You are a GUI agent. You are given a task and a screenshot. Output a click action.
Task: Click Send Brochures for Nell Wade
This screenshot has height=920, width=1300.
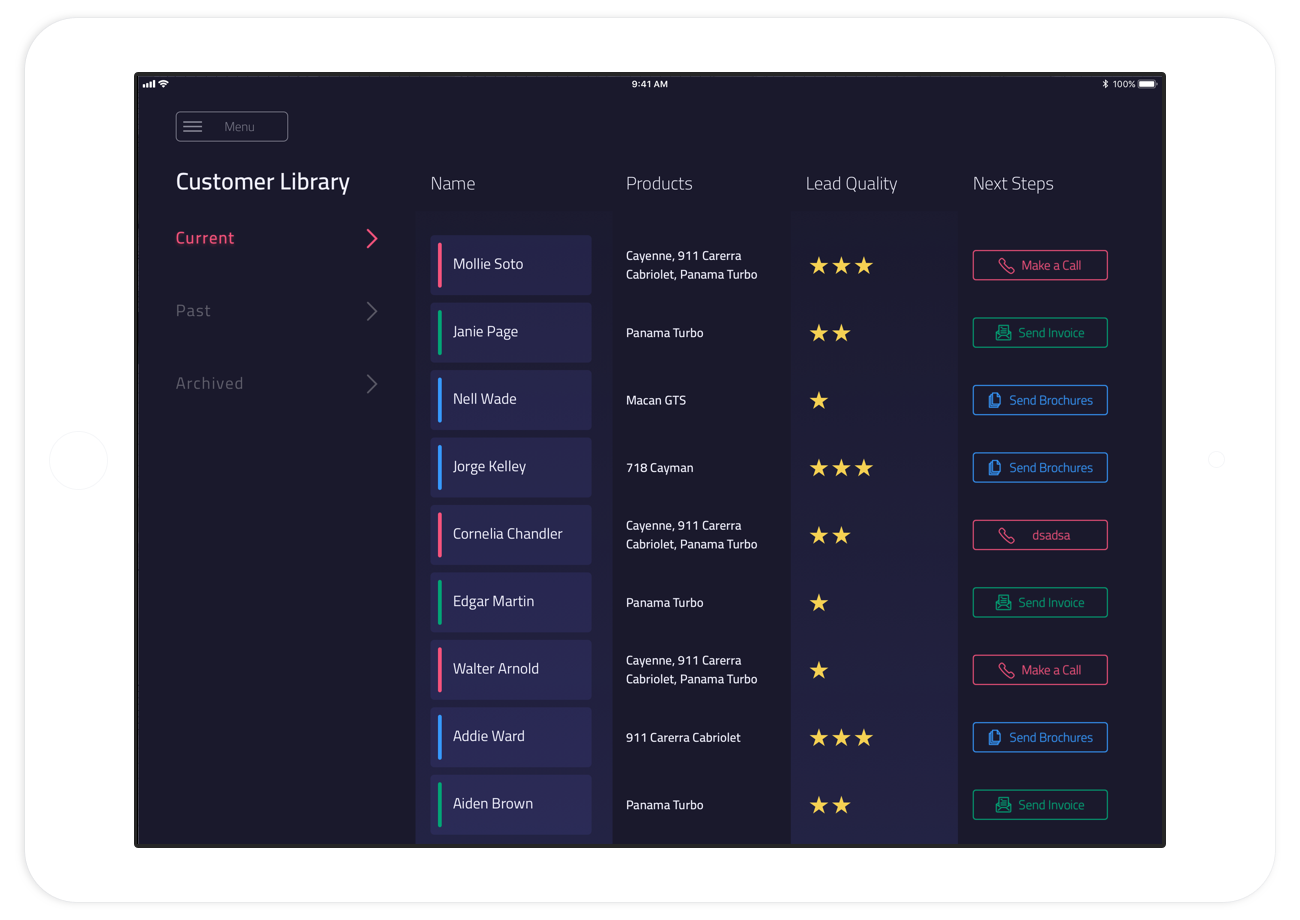click(x=1040, y=400)
